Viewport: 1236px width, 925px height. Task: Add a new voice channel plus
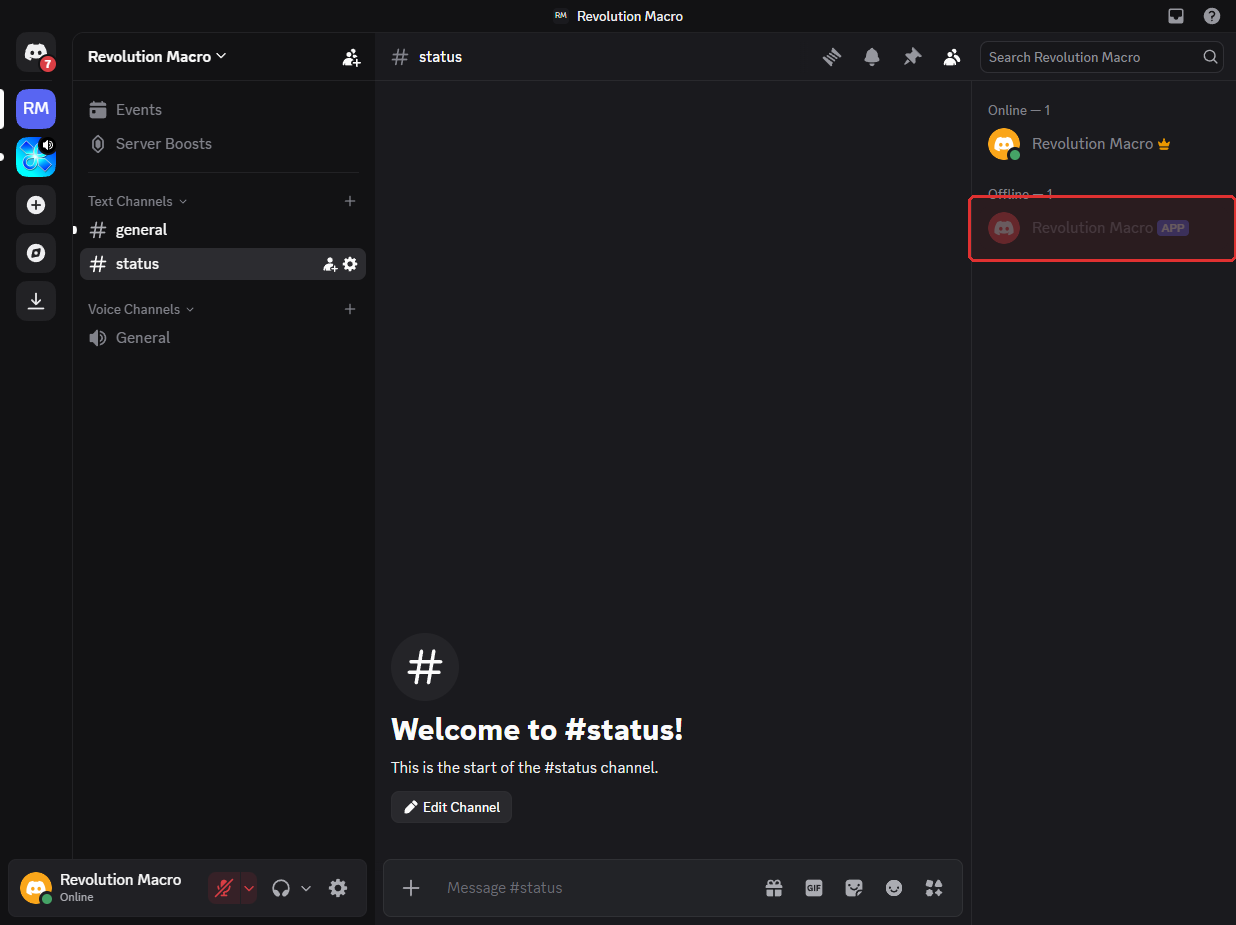coord(350,309)
